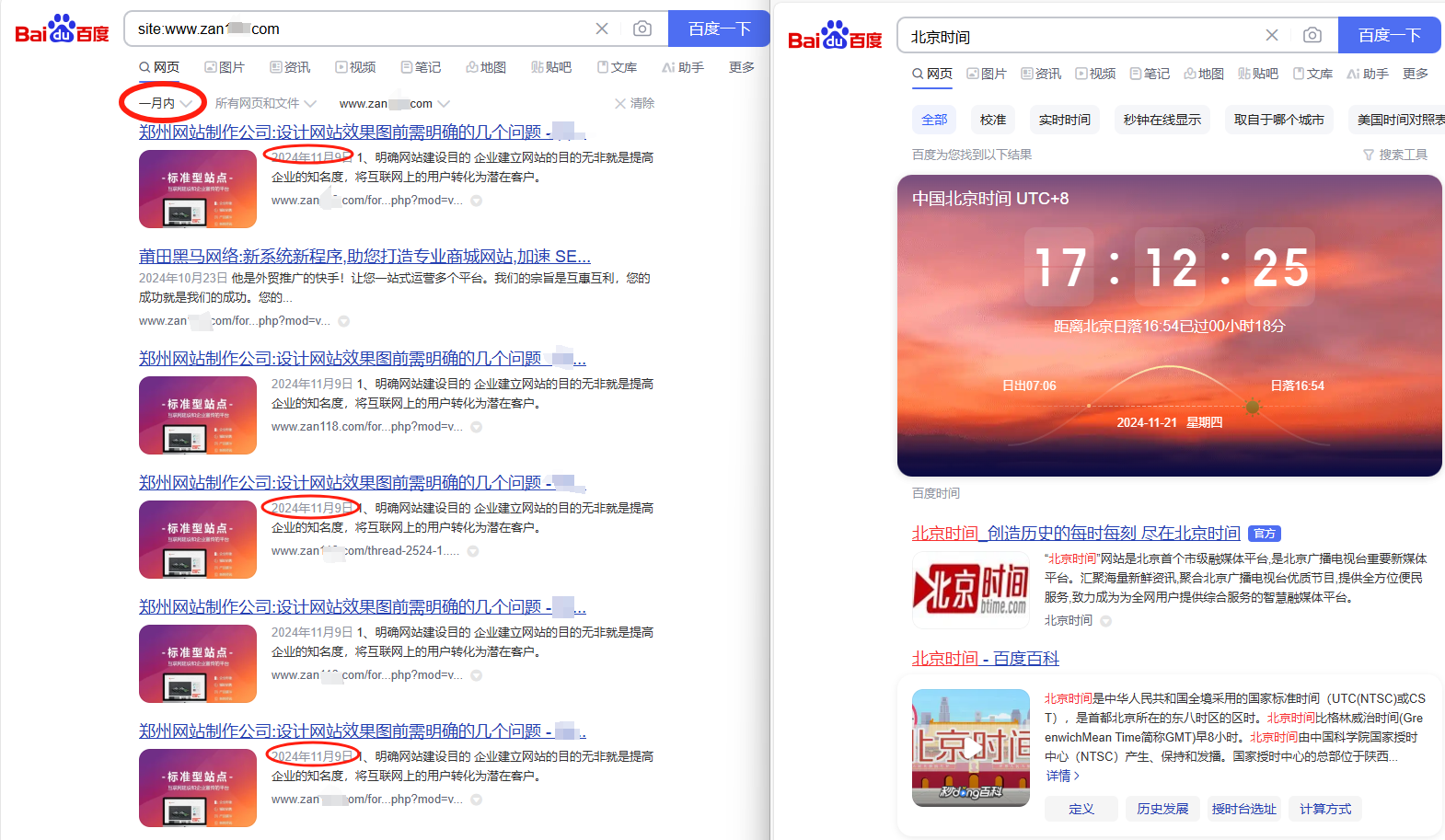Screen dimensions: 1445x840
Task: Select the 视频 tab in the left window
Action: click(x=355, y=67)
